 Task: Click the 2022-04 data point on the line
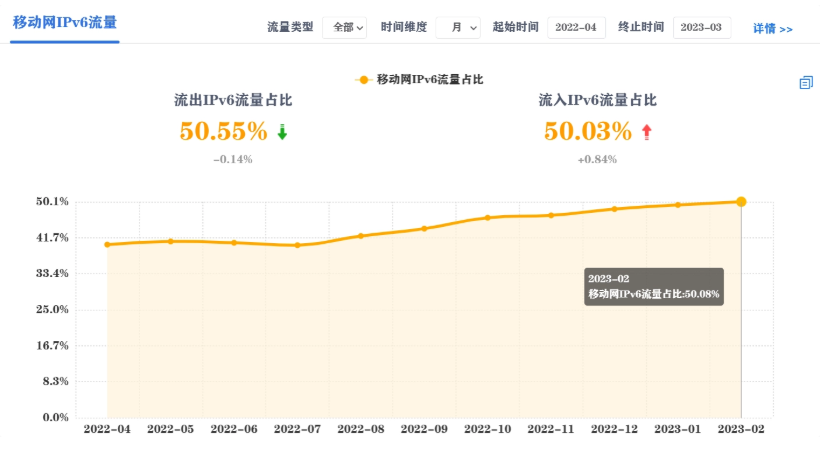pos(107,244)
